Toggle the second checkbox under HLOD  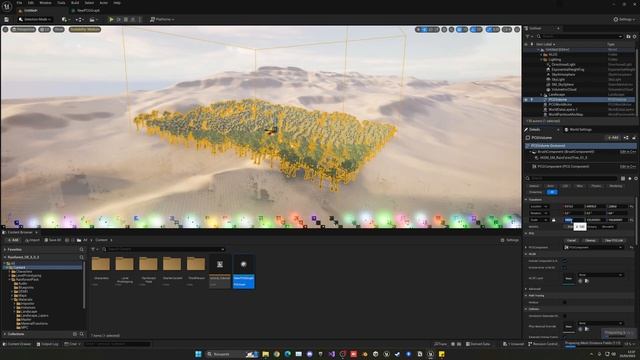(x=564, y=268)
